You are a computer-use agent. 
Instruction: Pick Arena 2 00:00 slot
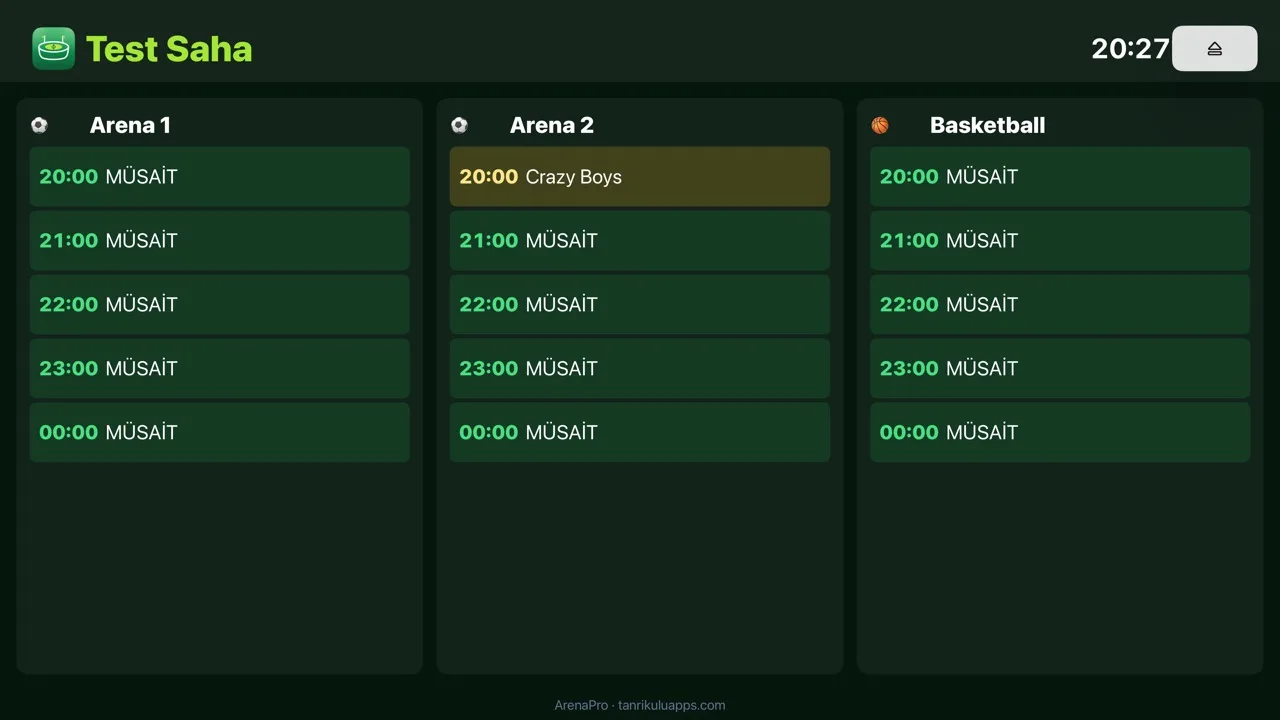click(640, 433)
